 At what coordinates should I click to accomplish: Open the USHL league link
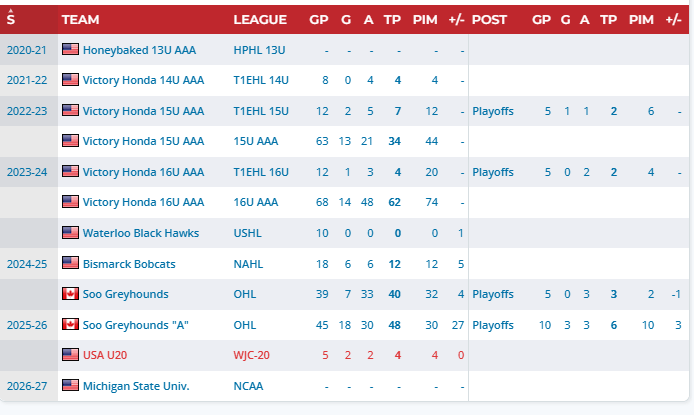pos(247,233)
